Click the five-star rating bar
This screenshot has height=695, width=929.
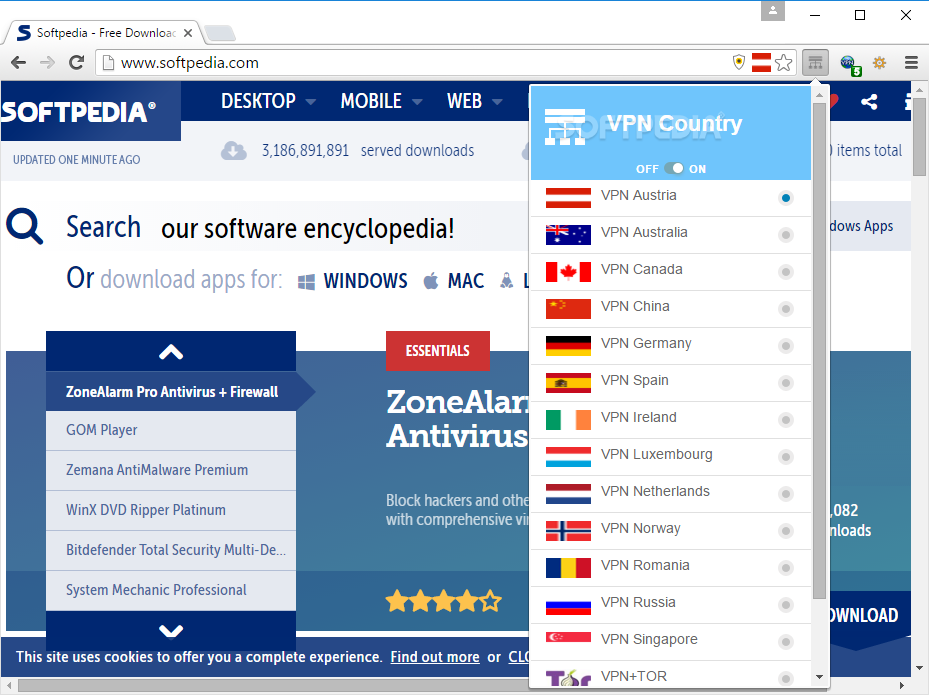pos(444,601)
